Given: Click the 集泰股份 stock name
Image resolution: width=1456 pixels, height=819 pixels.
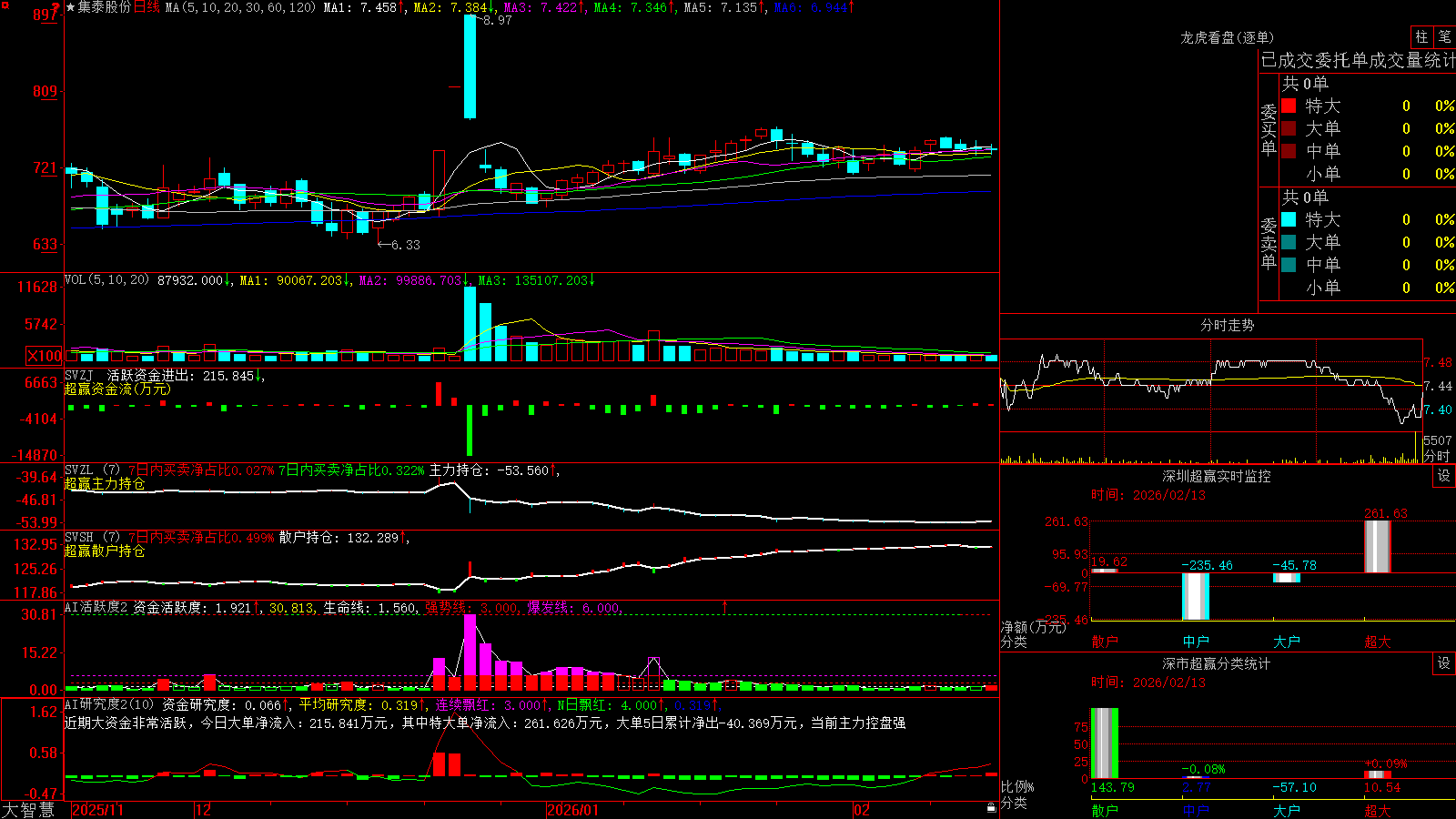Looking at the screenshot, I should (104, 7).
